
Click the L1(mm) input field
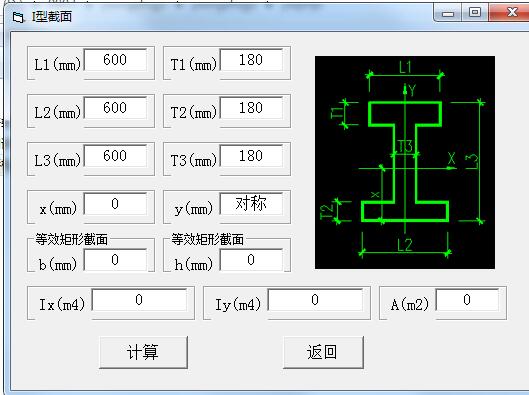115,60
